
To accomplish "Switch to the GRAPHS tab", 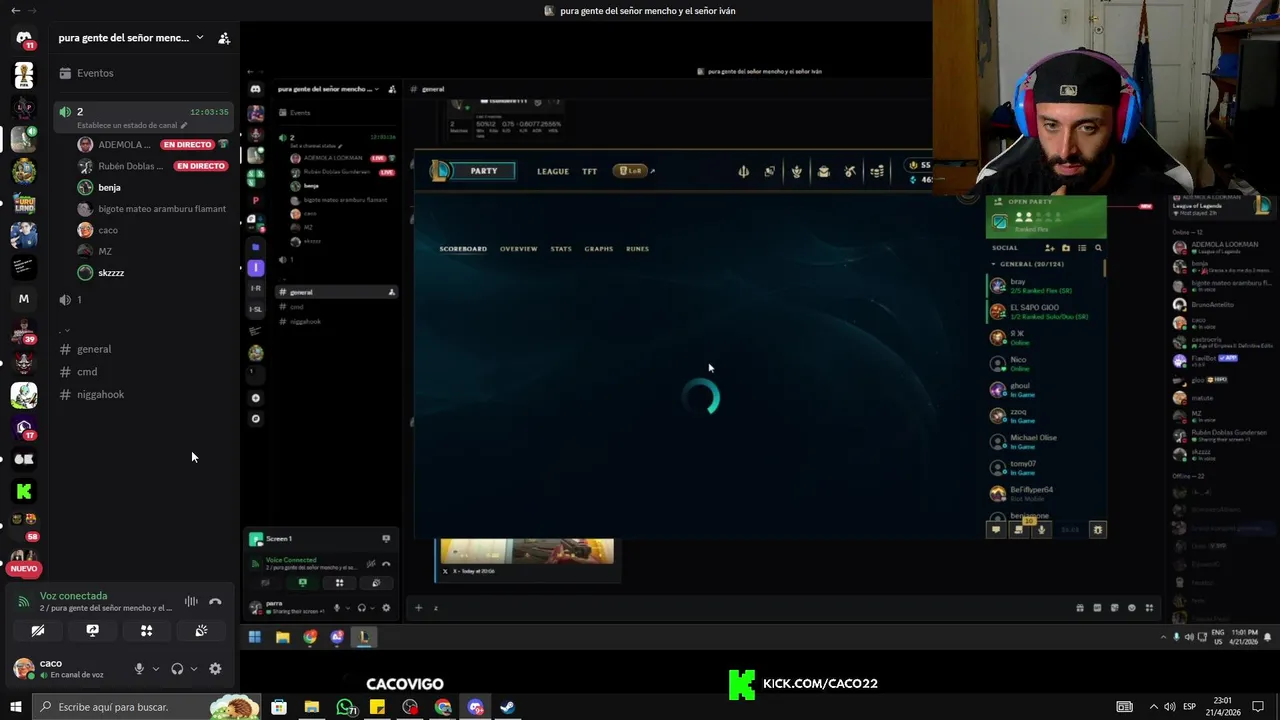I will [598, 249].
